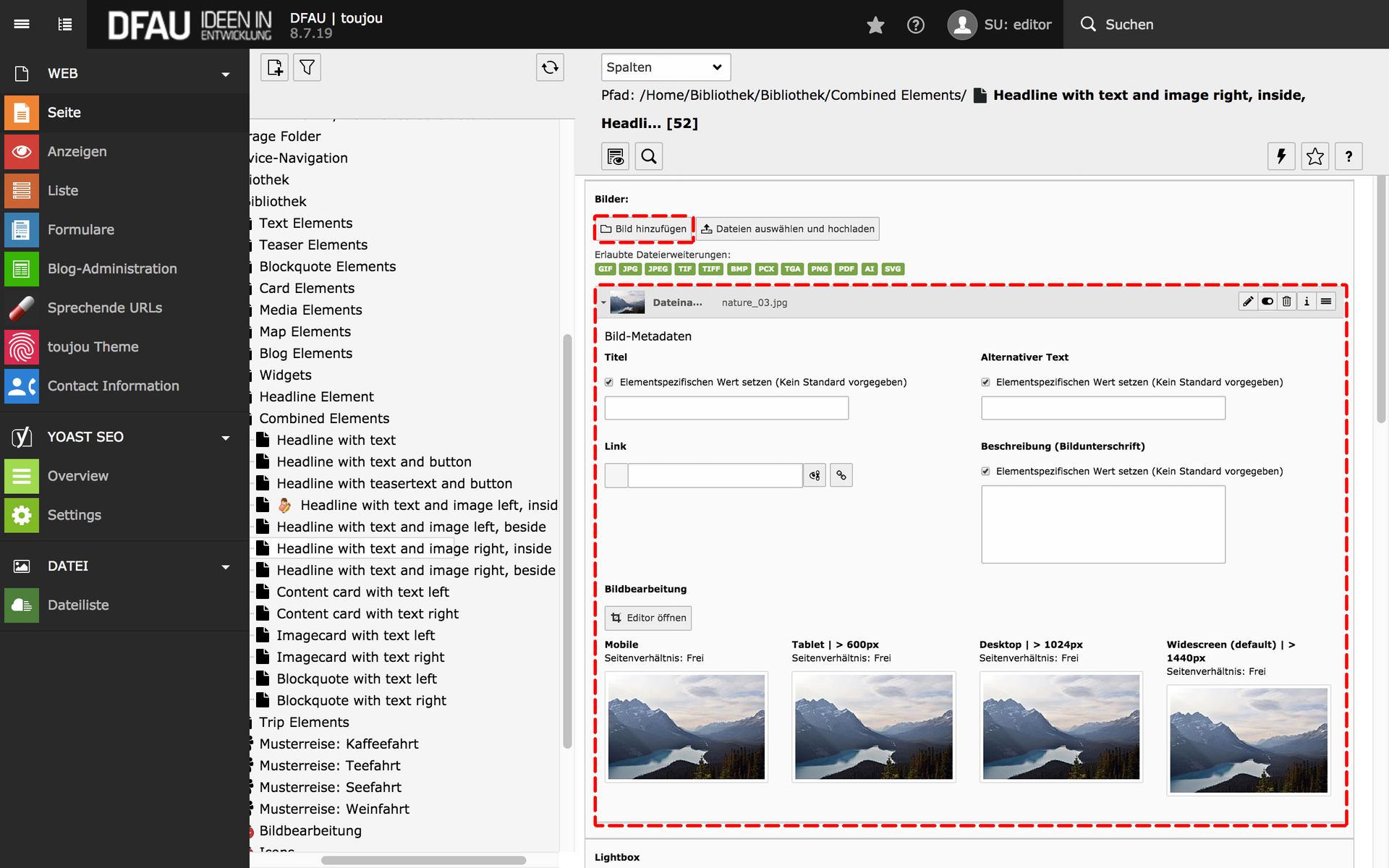Click the new page icon above page tree
The width and height of the screenshot is (1389, 868).
[x=275, y=67]
